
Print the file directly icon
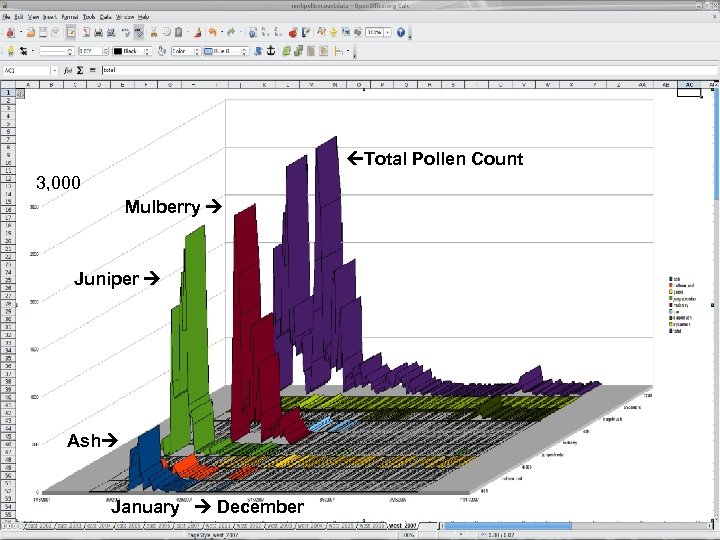click(98, 33)
